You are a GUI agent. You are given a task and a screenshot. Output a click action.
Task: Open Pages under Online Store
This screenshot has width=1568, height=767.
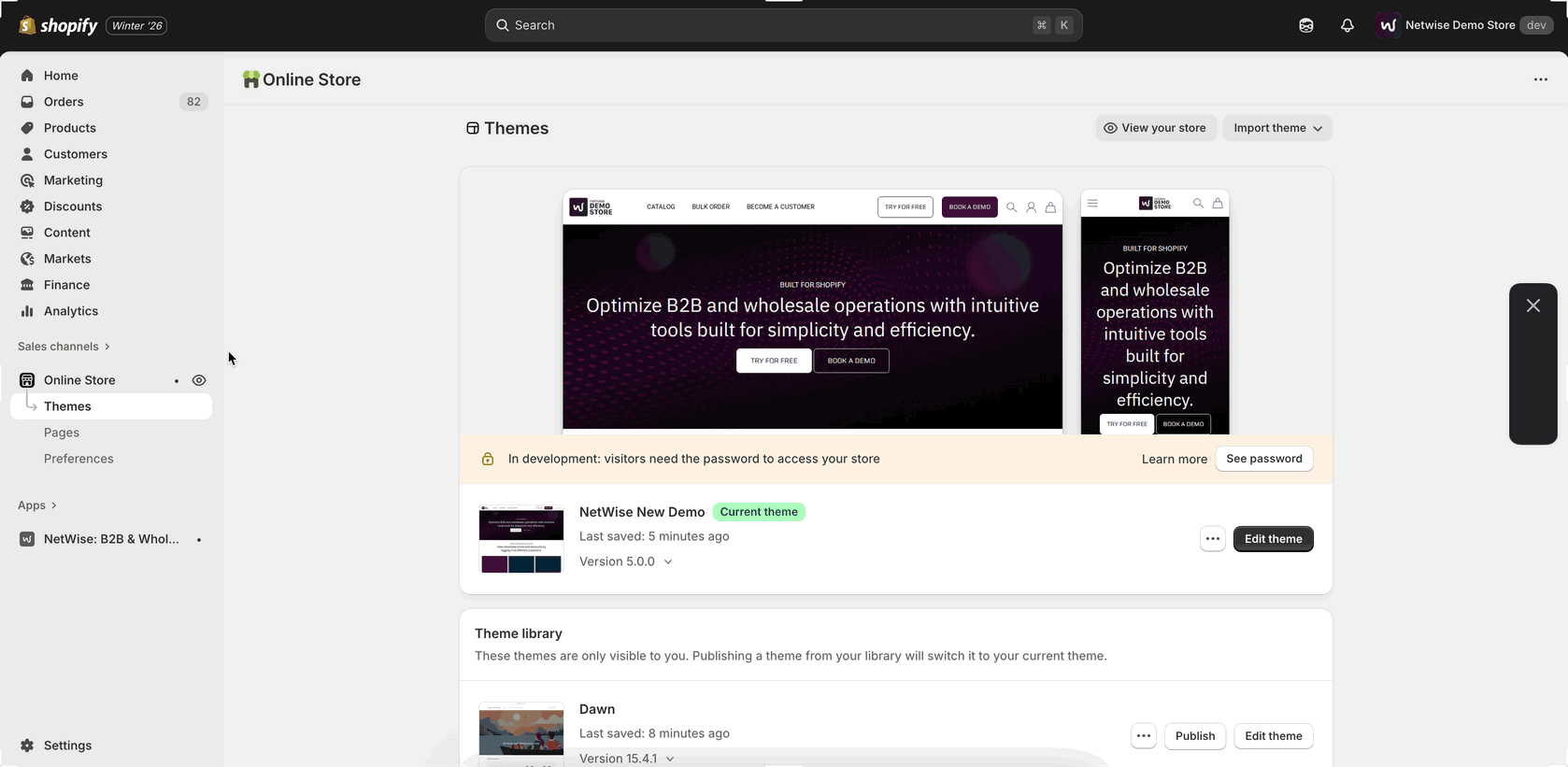point(62,433)
